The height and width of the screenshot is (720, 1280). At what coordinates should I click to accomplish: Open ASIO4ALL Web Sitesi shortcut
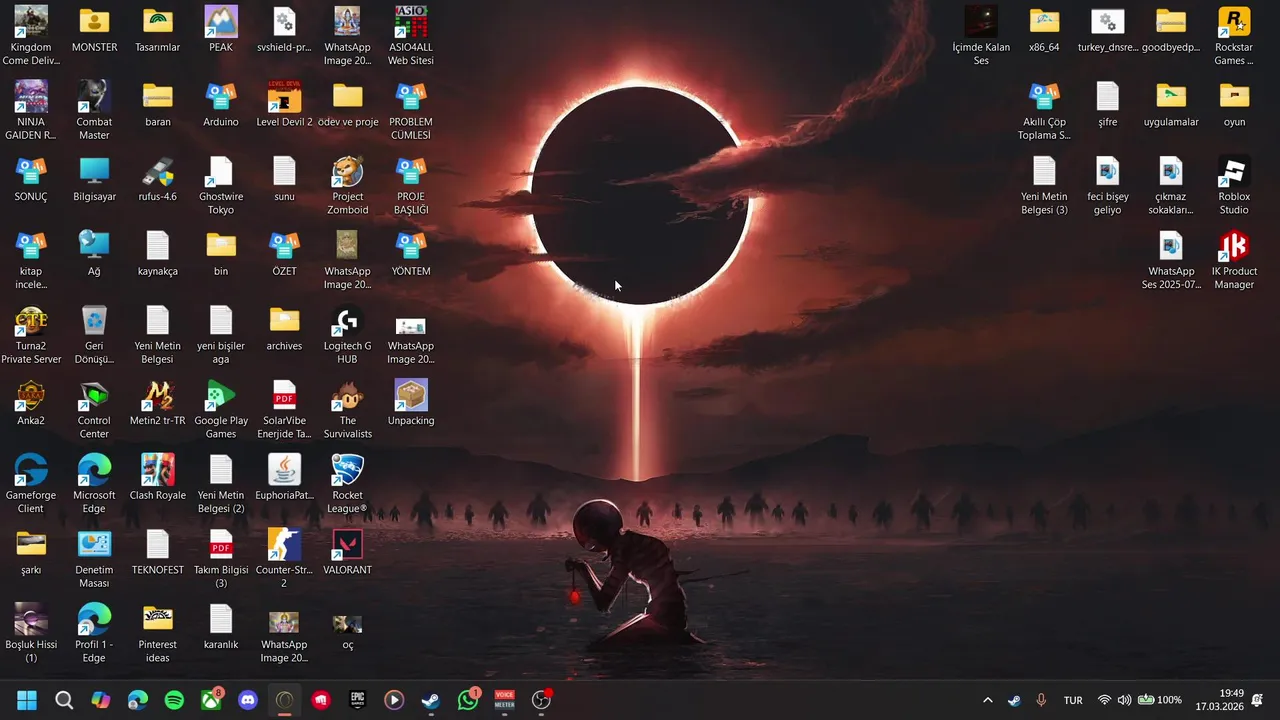[411, 36]
